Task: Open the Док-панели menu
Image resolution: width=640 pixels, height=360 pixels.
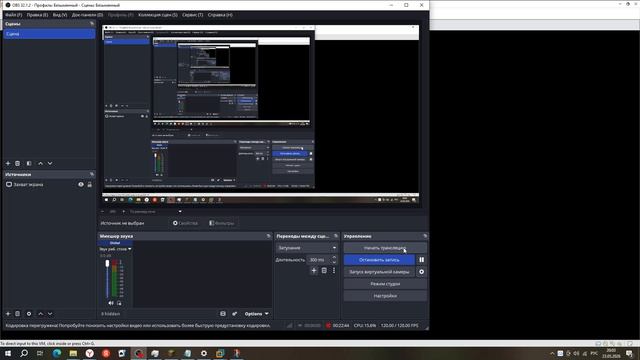Action: click(87, 15)
